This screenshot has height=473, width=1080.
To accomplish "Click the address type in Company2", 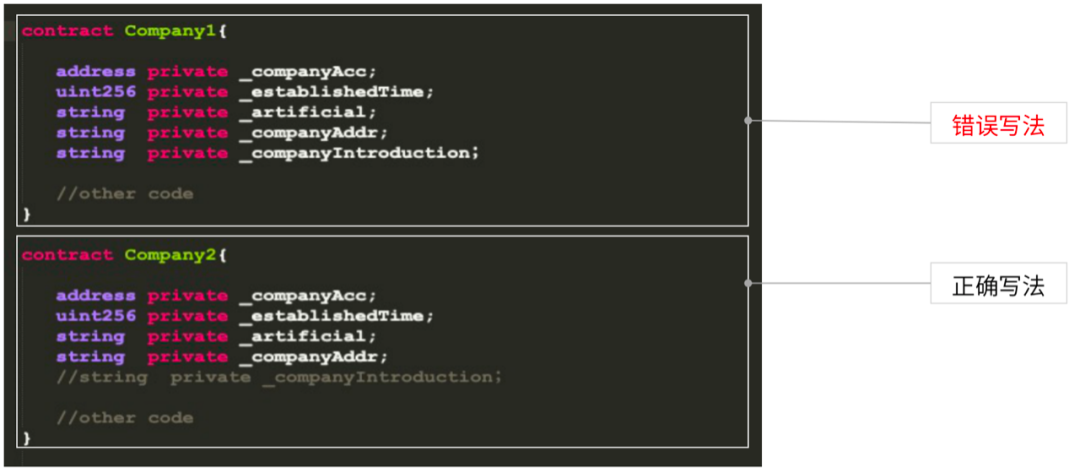I will (x=96, y=296).
